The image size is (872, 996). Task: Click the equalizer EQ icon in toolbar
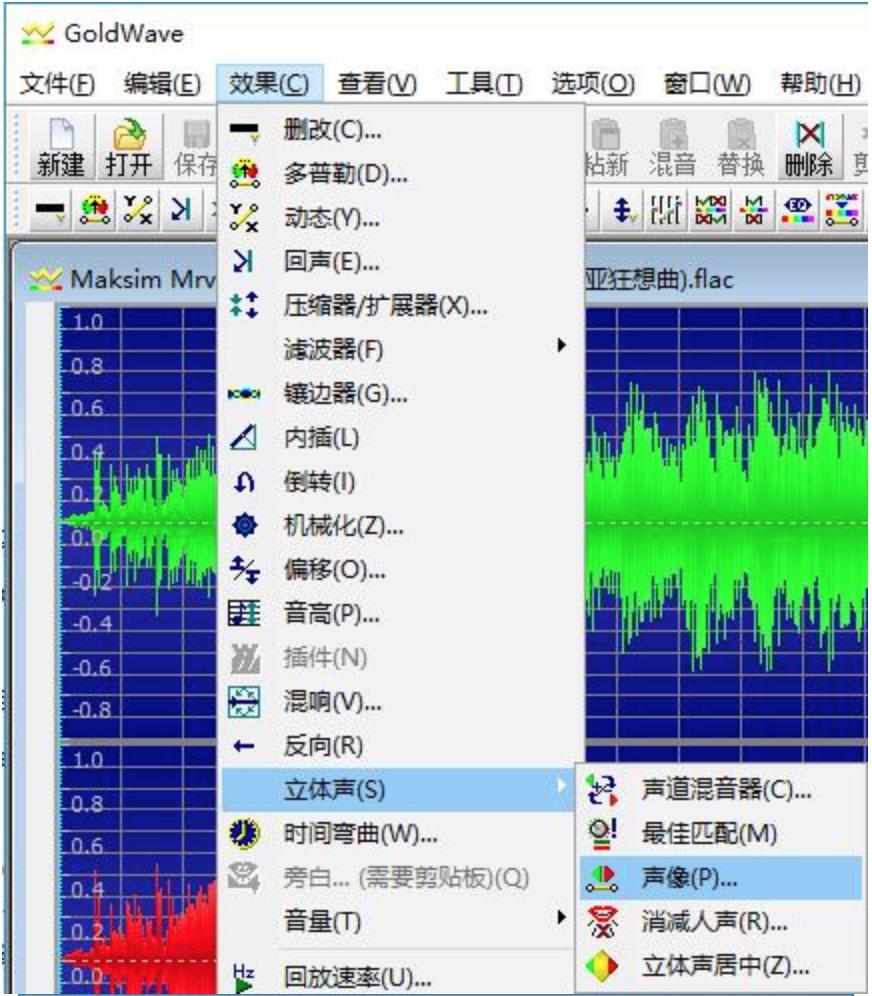(799, 210)
